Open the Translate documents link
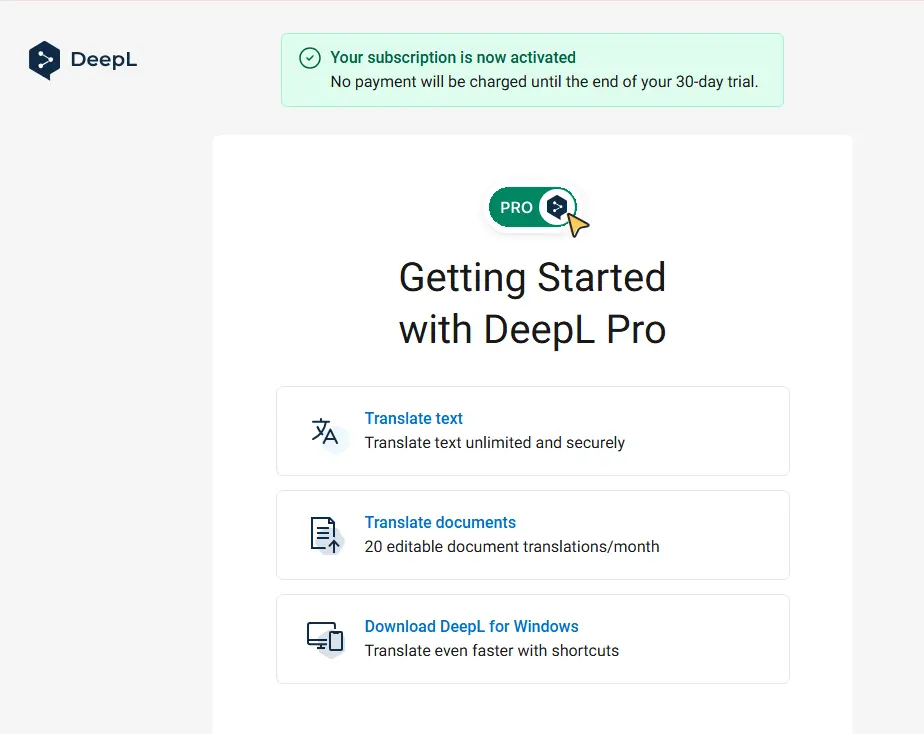The width and height of the screenshot is (924, 734). click(440, 523)
